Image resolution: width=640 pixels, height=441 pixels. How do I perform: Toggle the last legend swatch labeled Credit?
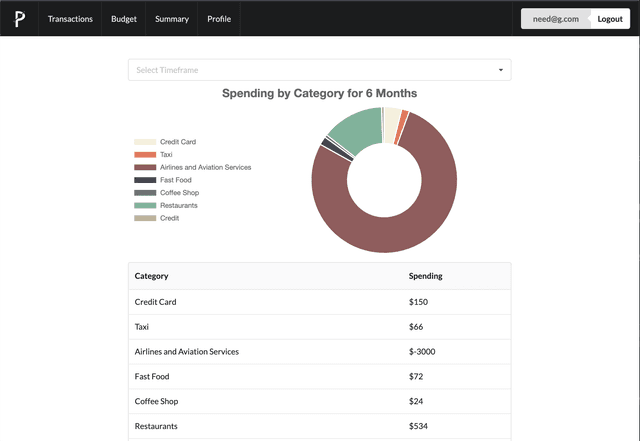tap(145, 218)
